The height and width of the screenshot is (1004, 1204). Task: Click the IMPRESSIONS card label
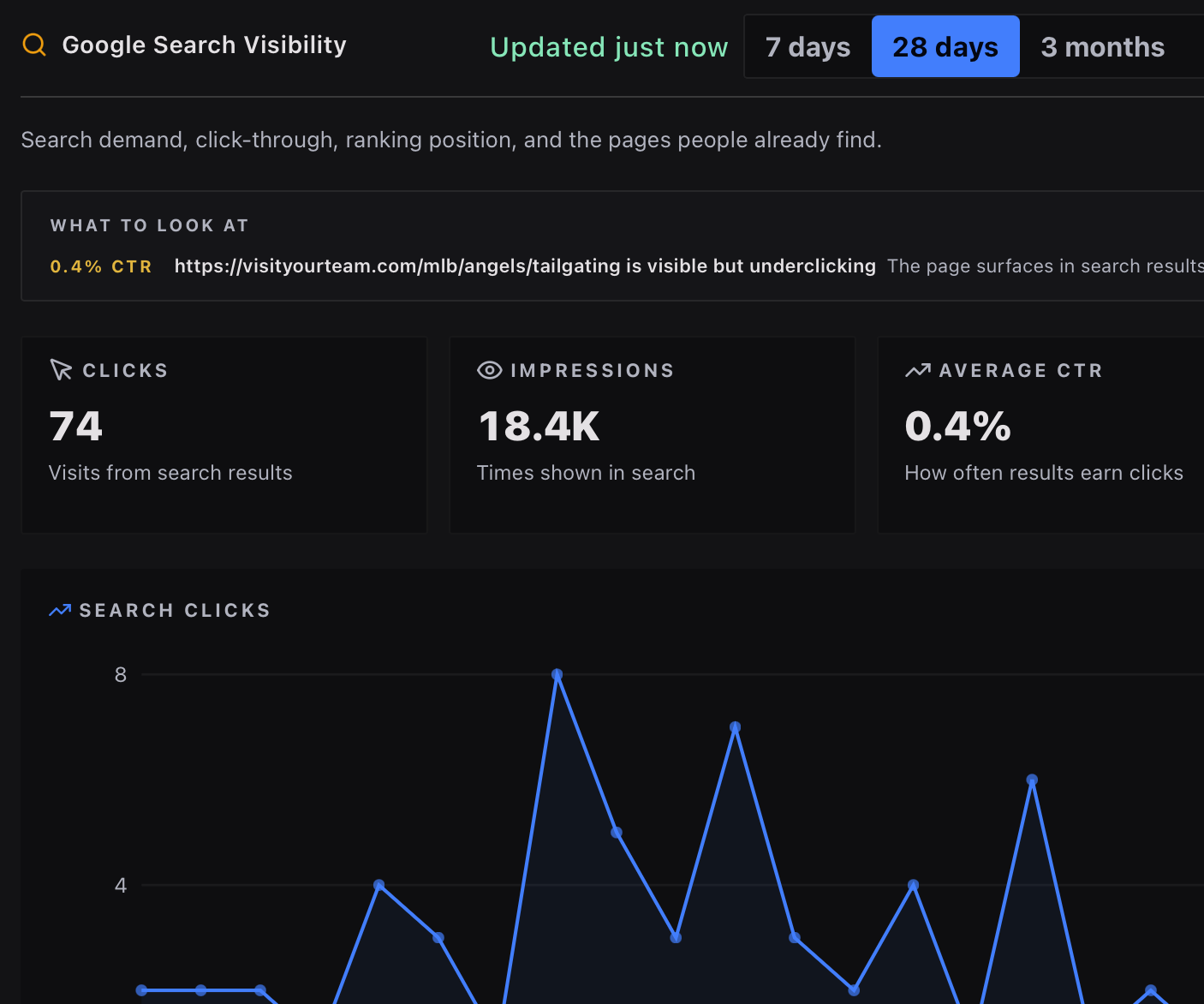(x=593, y=370)
